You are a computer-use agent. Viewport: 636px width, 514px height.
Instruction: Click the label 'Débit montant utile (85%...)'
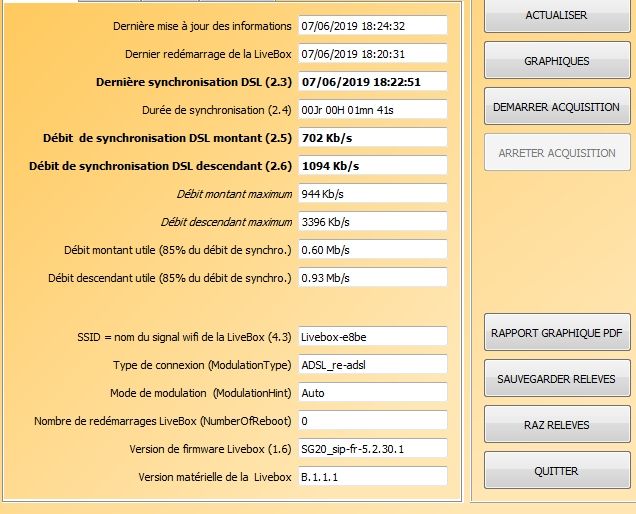pyautogui.click(x=178, y=250)
